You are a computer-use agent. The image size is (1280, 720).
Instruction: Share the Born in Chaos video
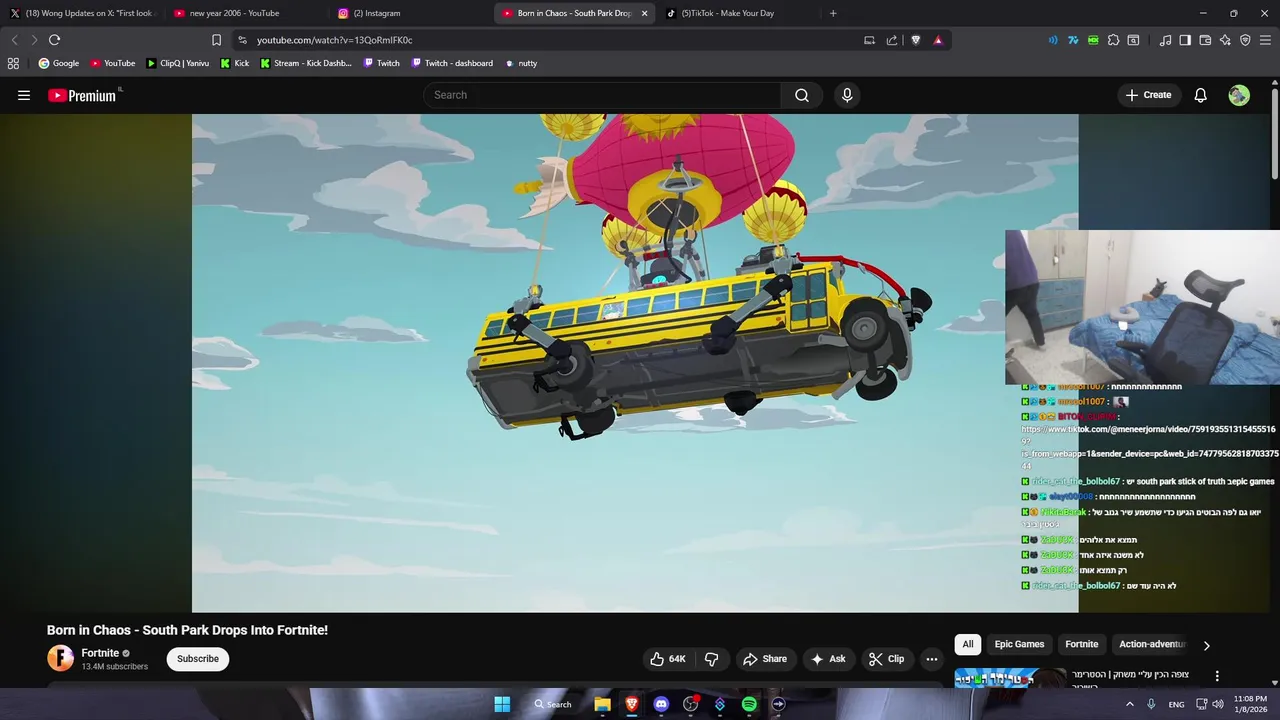(765, 659)
